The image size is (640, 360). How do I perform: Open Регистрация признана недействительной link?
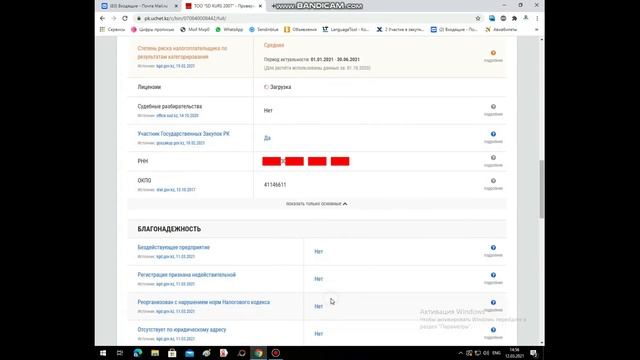[187, 275]
